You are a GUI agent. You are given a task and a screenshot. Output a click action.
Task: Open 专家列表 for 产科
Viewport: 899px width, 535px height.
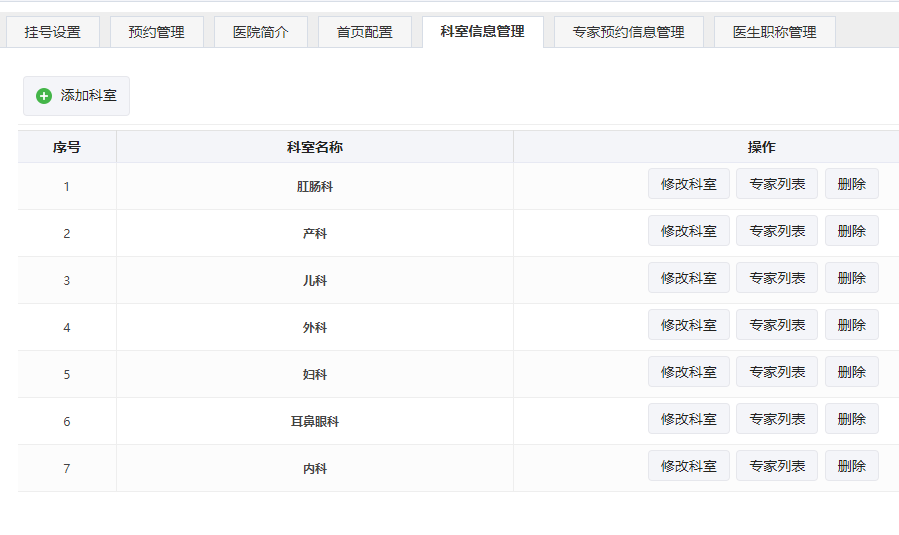[x=777, y=231]
